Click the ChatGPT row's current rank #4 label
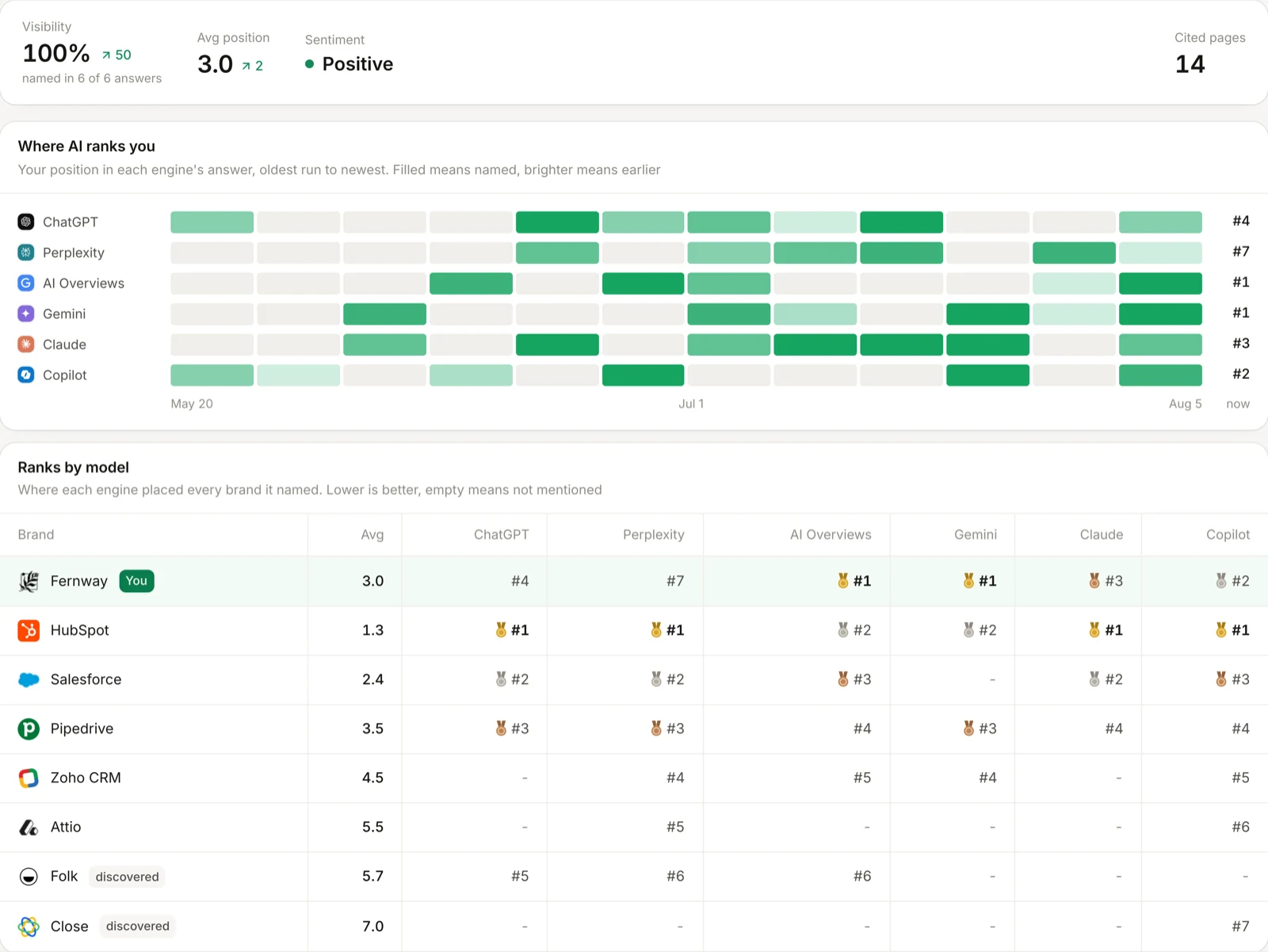This screenshot has height=952, width=1268. point(1241,221)
